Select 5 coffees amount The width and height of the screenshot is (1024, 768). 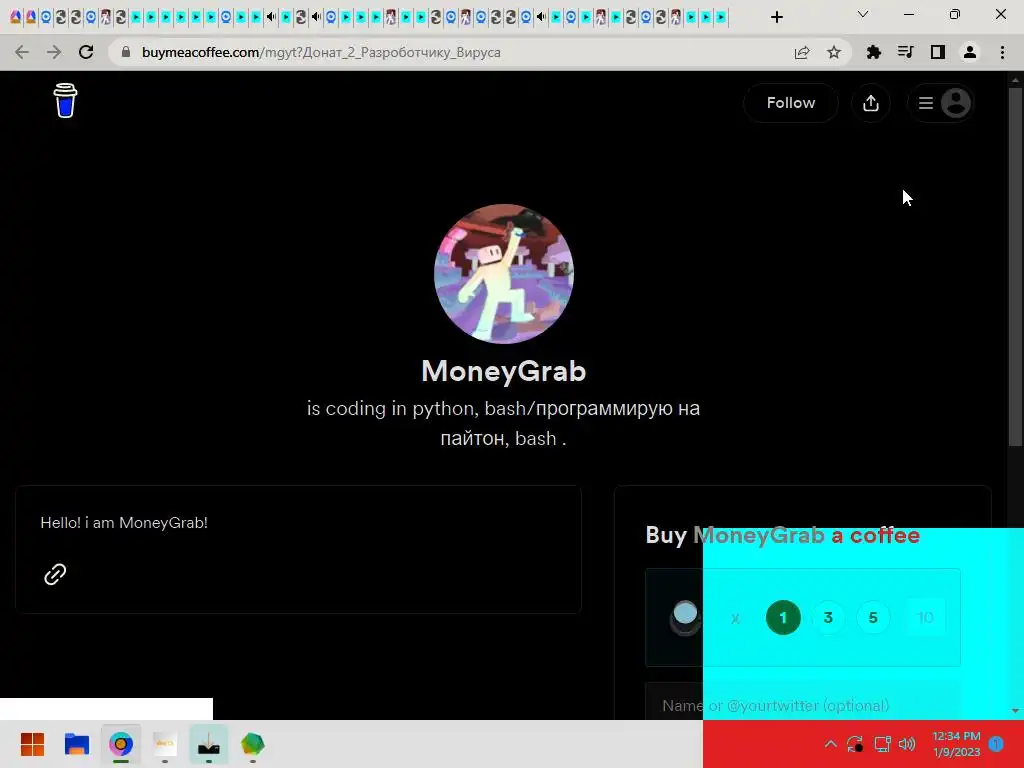(x=873, y=617)
